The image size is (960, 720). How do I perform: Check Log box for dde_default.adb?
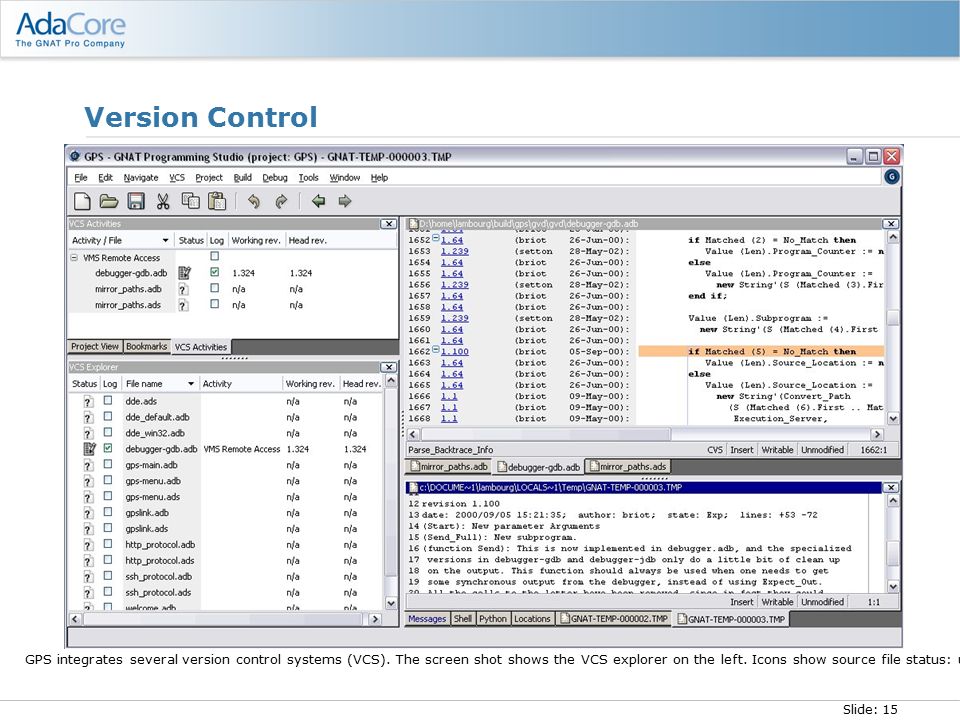click(x=108, y=416)
